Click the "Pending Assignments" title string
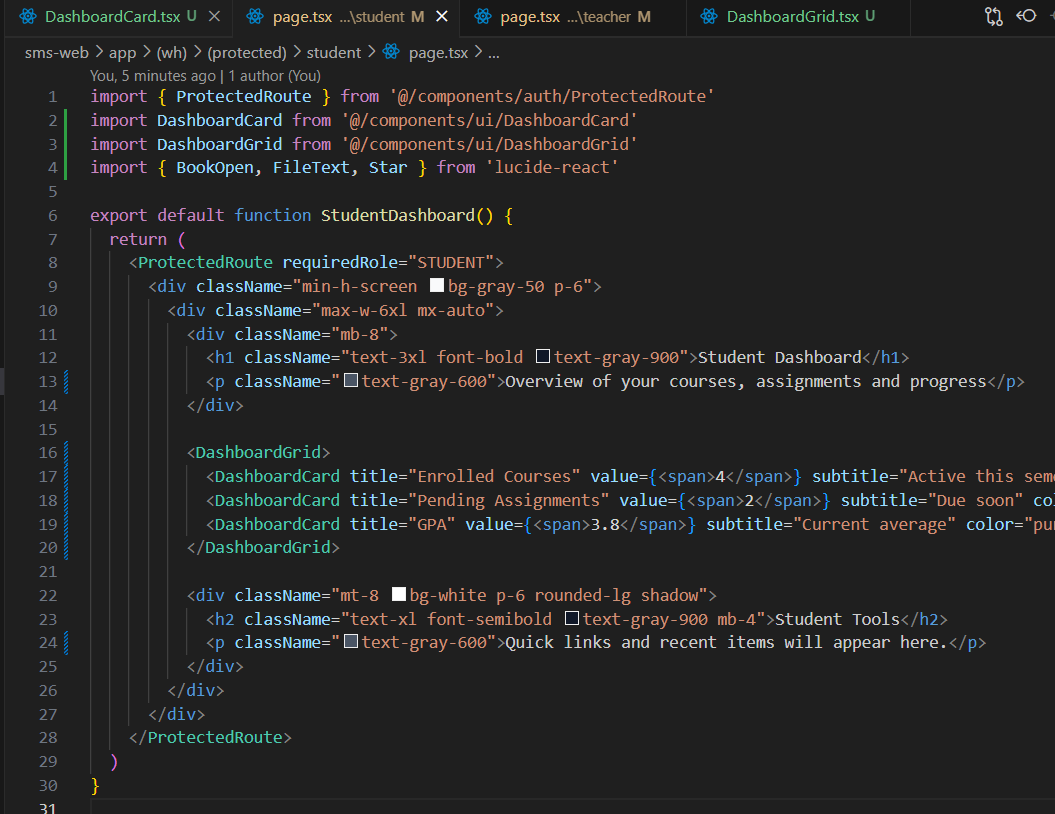The image size is (1055, 814). [509, 501]
